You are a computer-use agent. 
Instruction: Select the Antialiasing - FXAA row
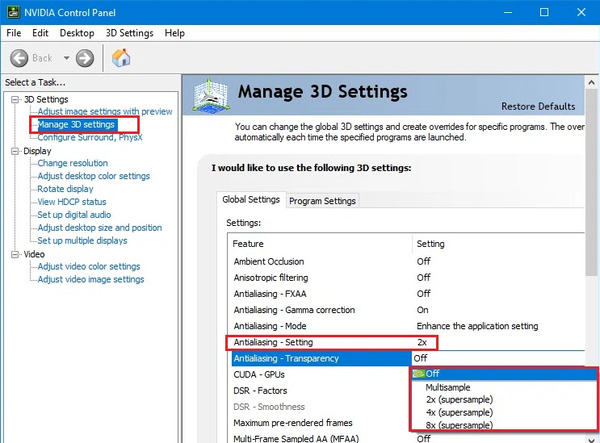click(x=406, y=294)
